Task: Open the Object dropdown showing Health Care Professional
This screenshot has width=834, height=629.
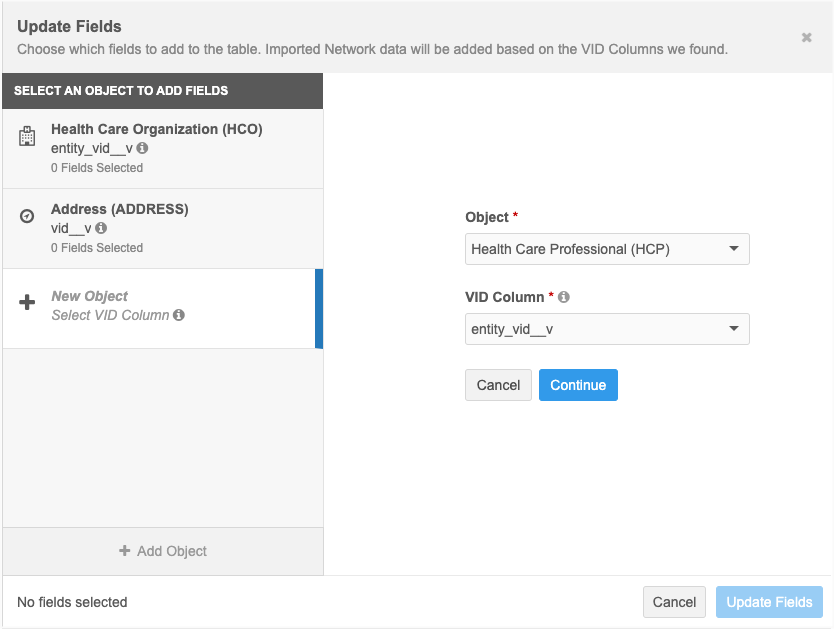Action: [606, 249]
